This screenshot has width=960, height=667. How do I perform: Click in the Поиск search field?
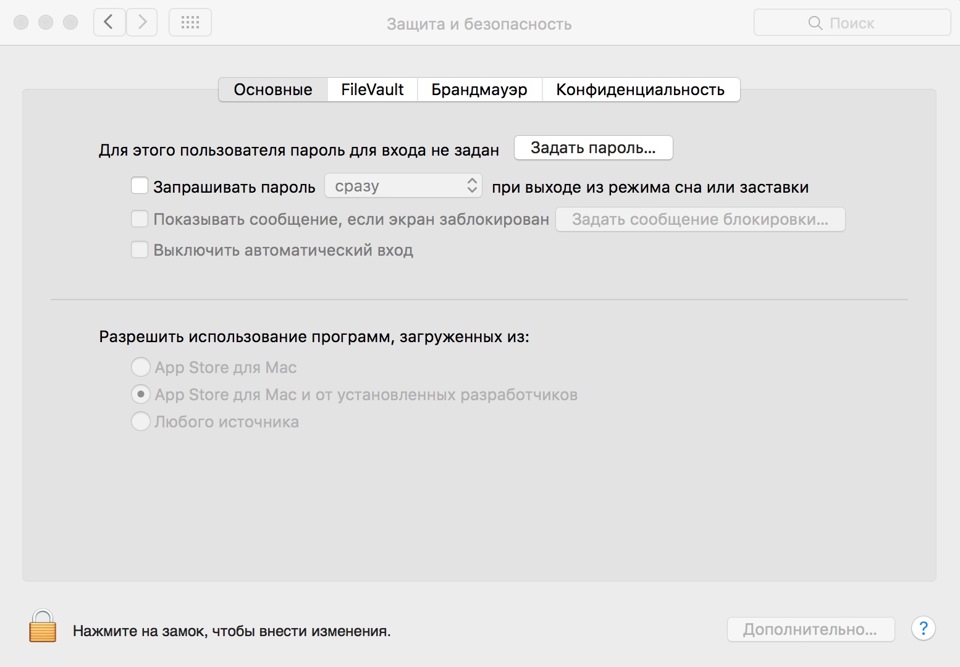tap(852, 23)
